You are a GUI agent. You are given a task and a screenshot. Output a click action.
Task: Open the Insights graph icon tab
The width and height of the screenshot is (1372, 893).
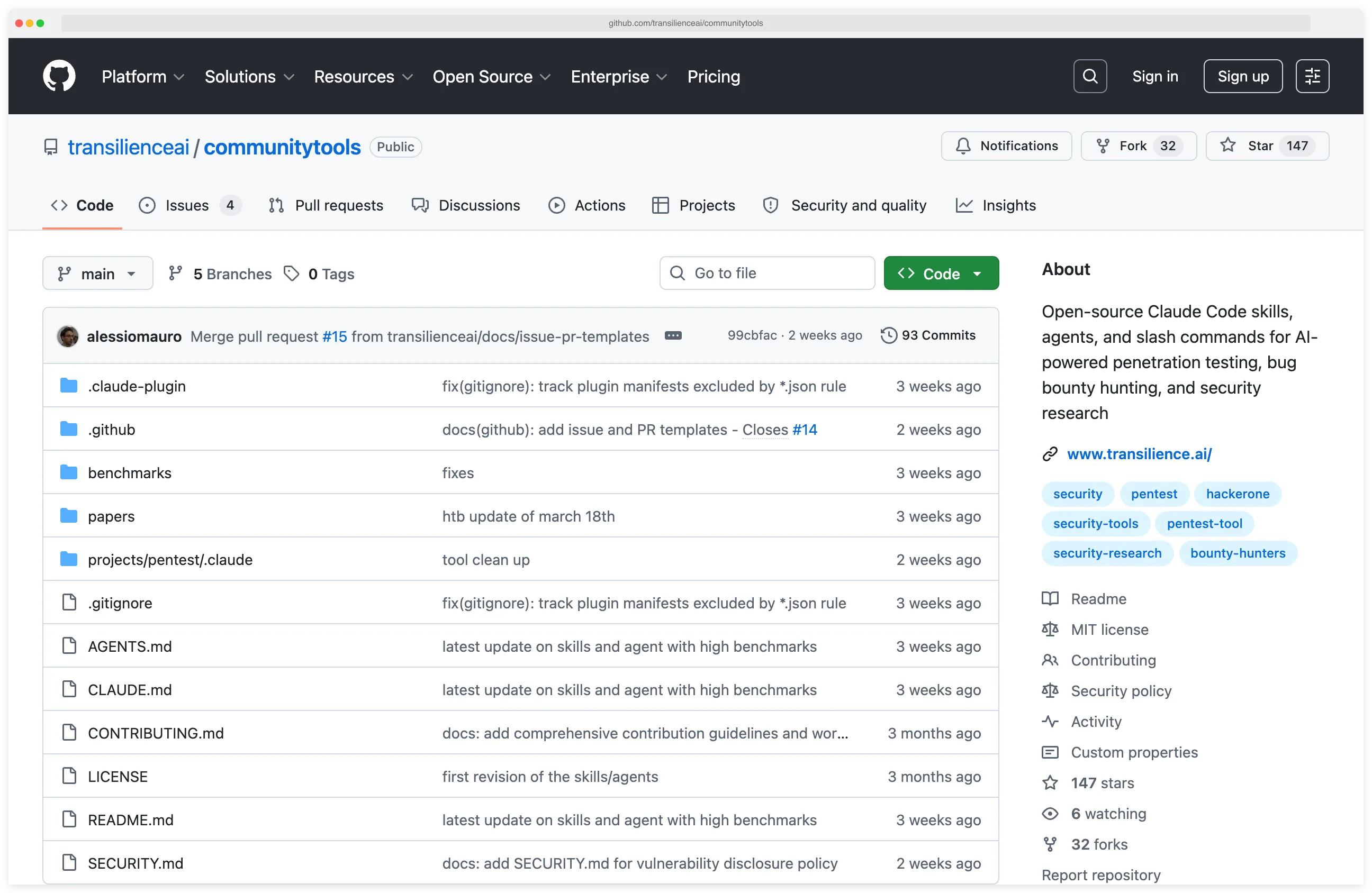(x=964, y=205)
